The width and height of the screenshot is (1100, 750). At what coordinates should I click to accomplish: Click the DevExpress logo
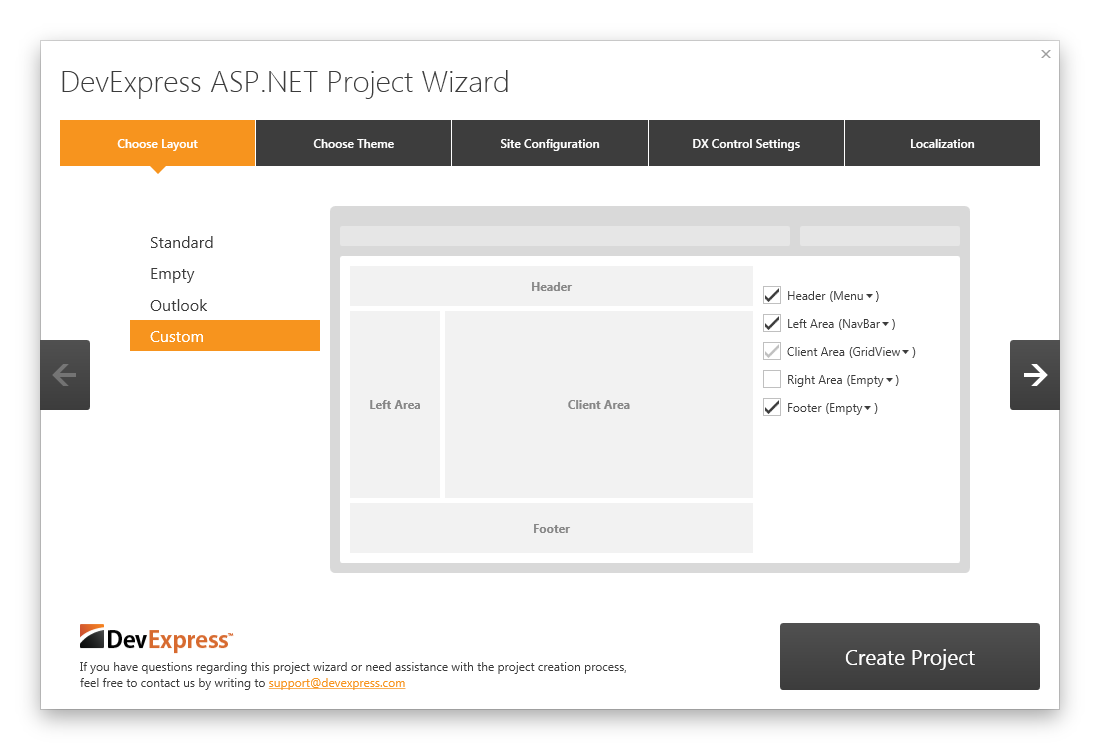point(156,639)
